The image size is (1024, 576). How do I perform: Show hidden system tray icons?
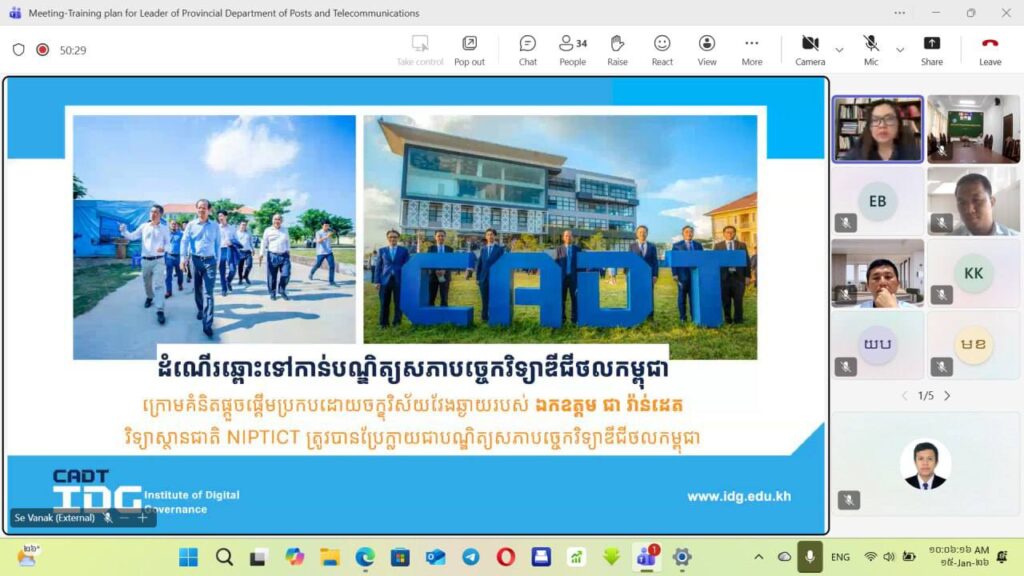(x=758, y=557)
